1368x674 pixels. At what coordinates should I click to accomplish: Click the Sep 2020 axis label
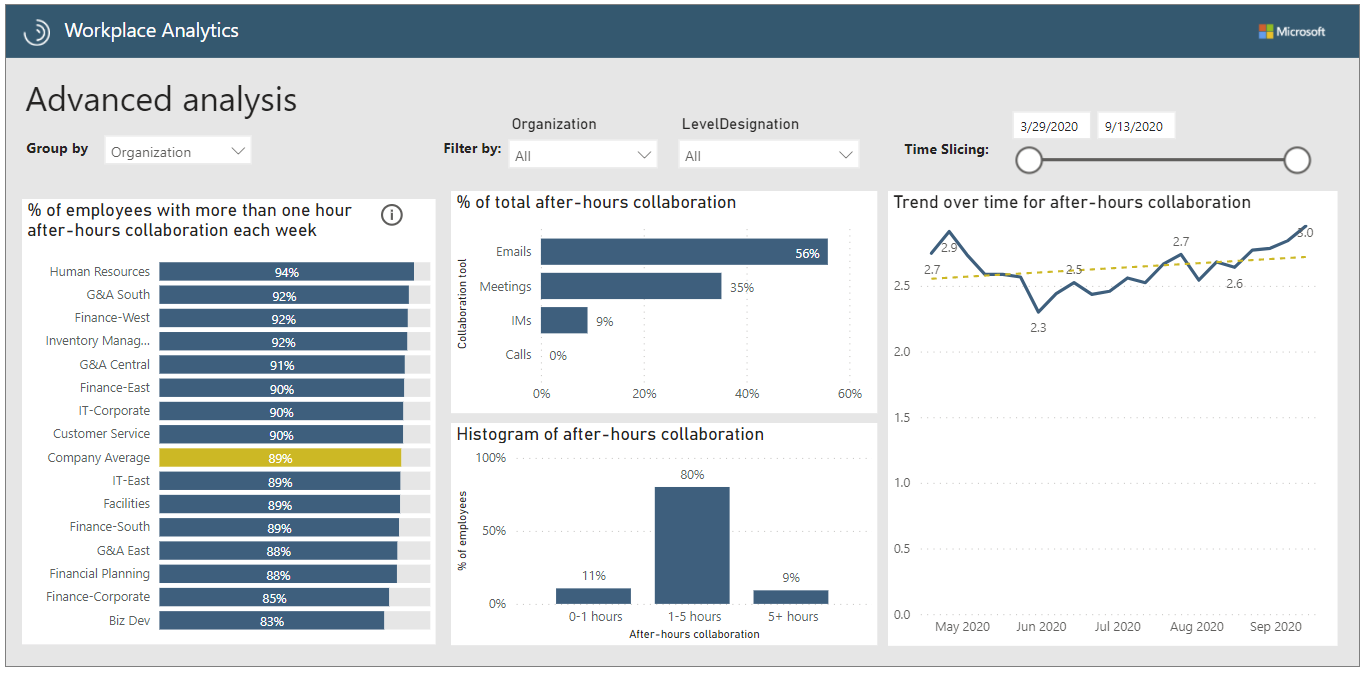(1275, 627)
